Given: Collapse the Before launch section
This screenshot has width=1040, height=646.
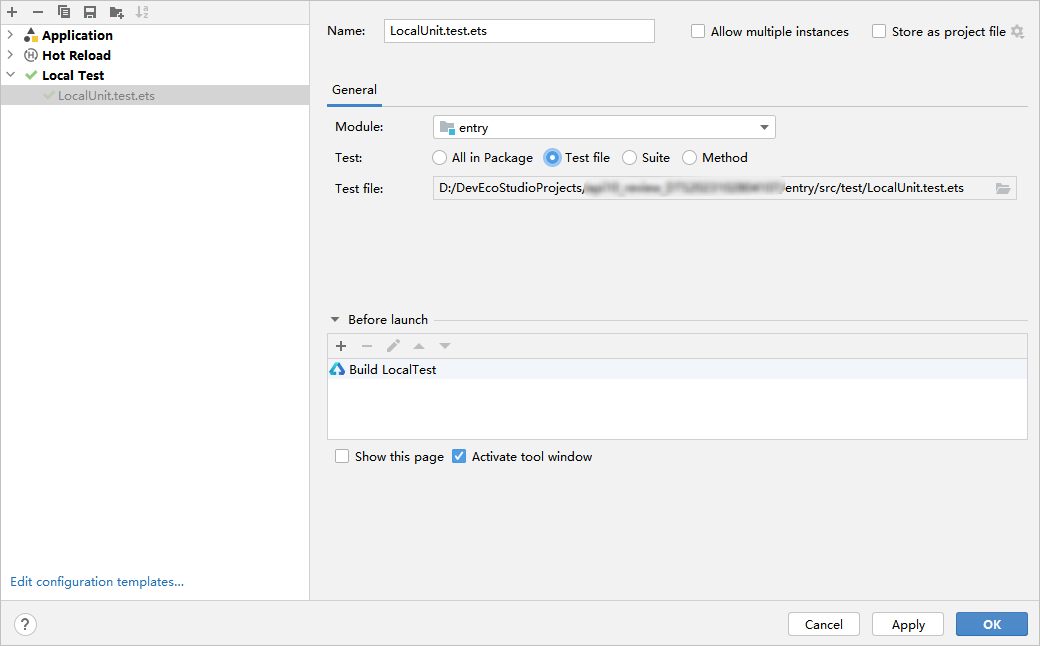Looking at the screenshot, I should coord(336,320).
